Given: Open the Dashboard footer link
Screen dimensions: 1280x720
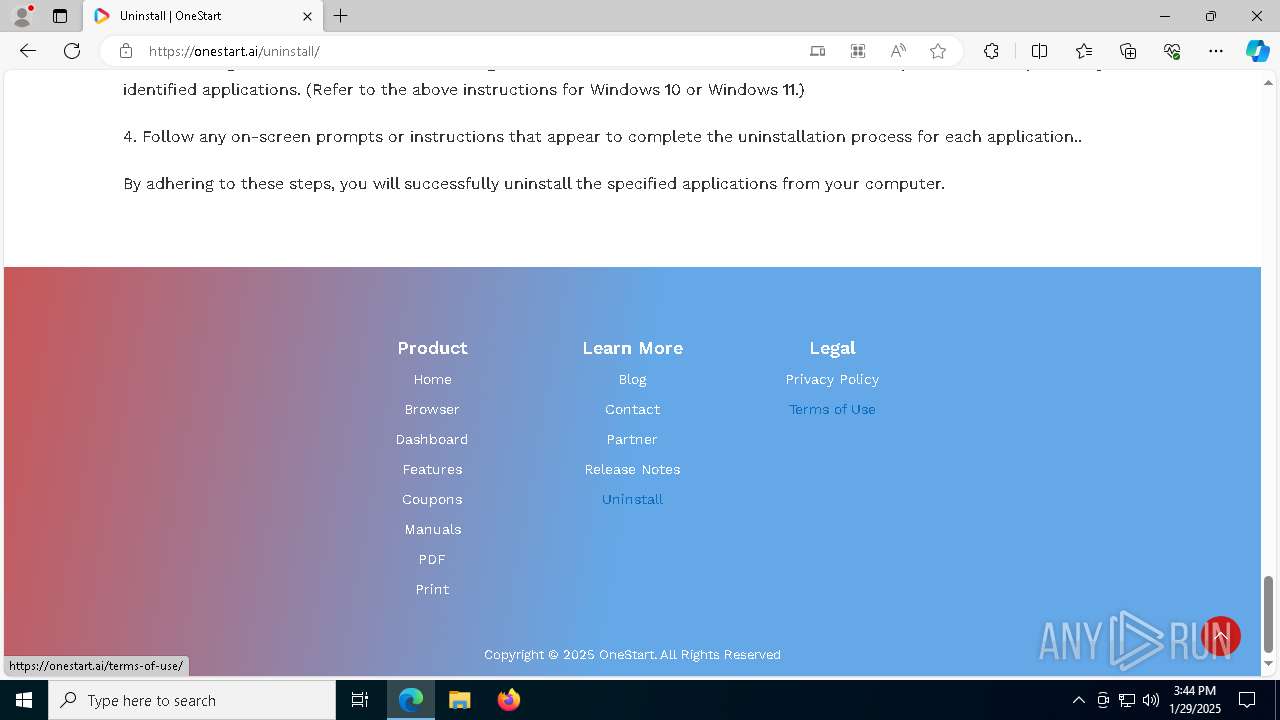Looking at the screenshot, I should tap(432, 439).
